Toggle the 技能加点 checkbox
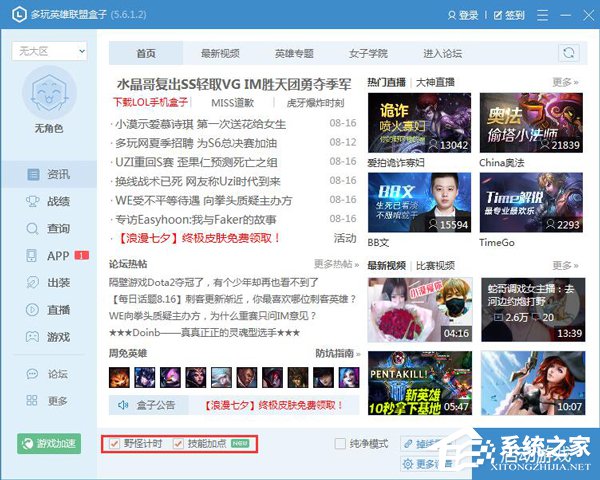This screenshot has width=600, height=480. (x=178, y=444)
